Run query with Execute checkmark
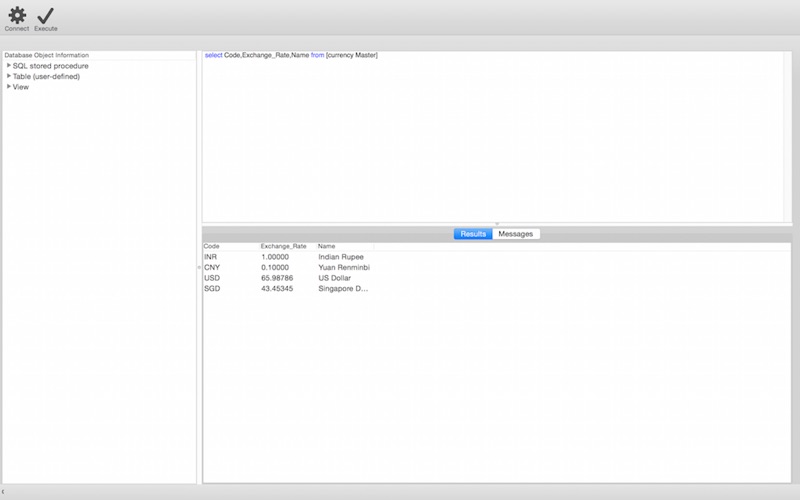 45,16
